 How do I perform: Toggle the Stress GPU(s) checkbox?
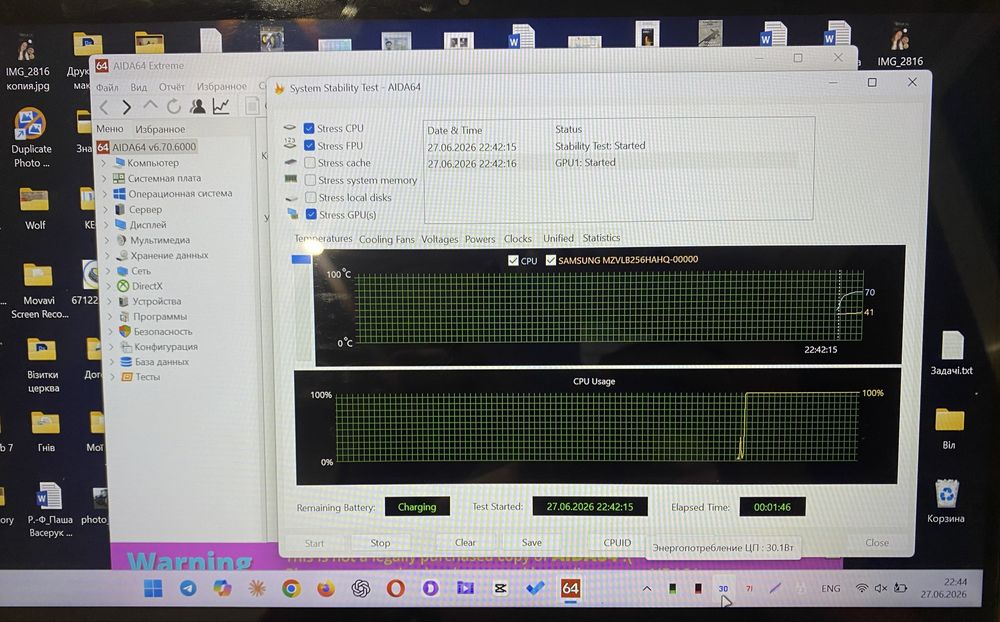[311, 214]
